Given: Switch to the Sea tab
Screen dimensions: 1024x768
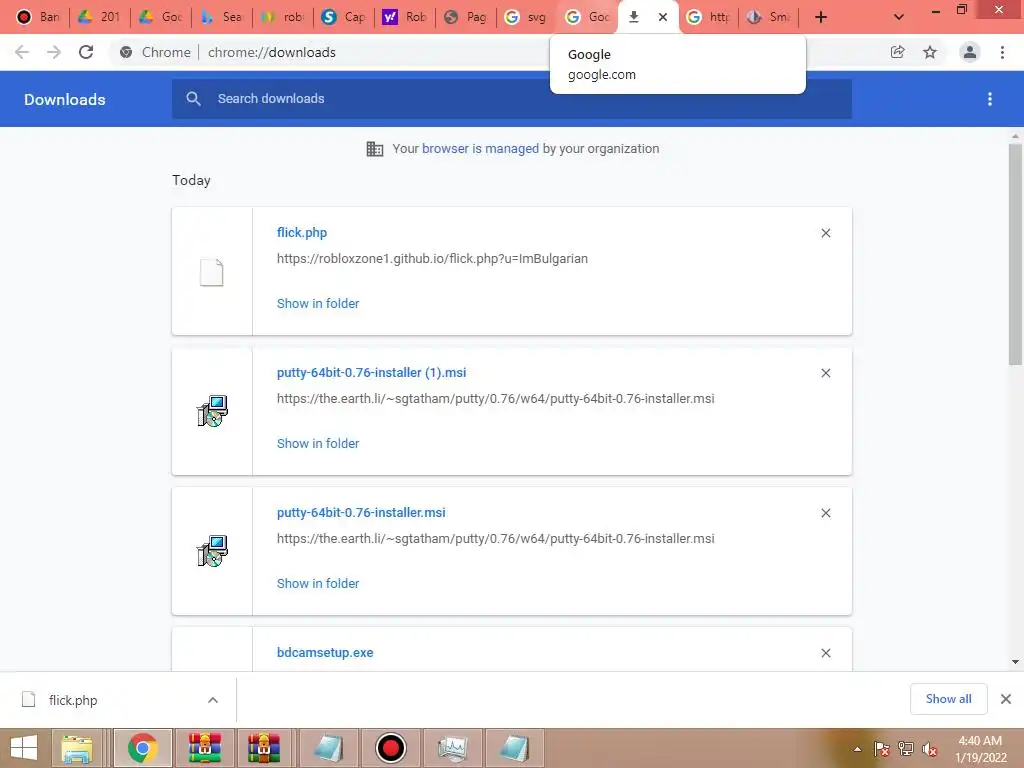Looking at the screenshot, I should tap(221, 17).
